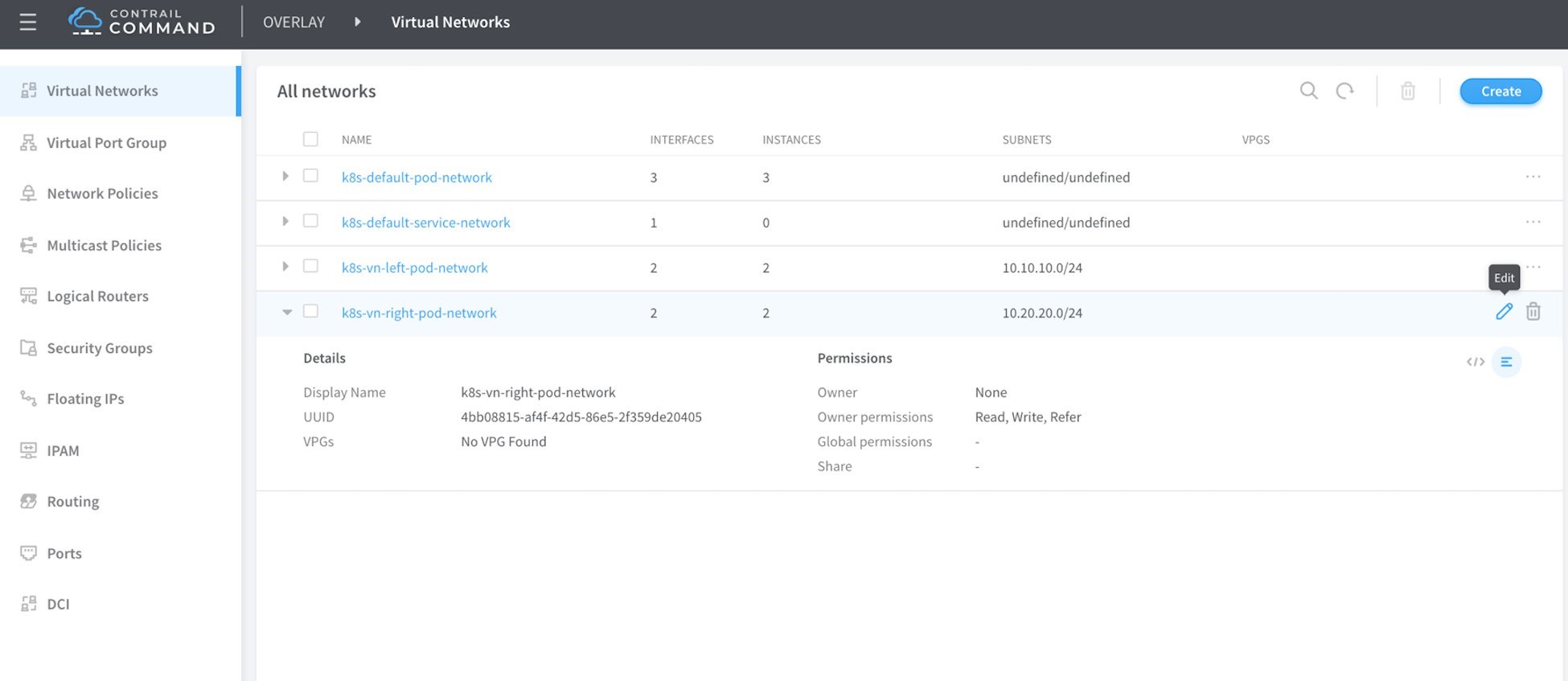Expand the k8s-default-service-network row
Image resolution: width=1568 pixels, height=681 pixels.
click(x=285, y=221)
